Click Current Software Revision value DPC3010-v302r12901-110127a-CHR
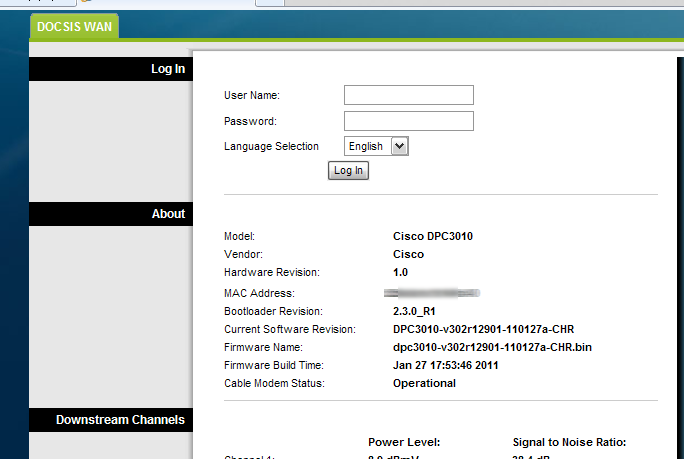 (x=483, y=329)
